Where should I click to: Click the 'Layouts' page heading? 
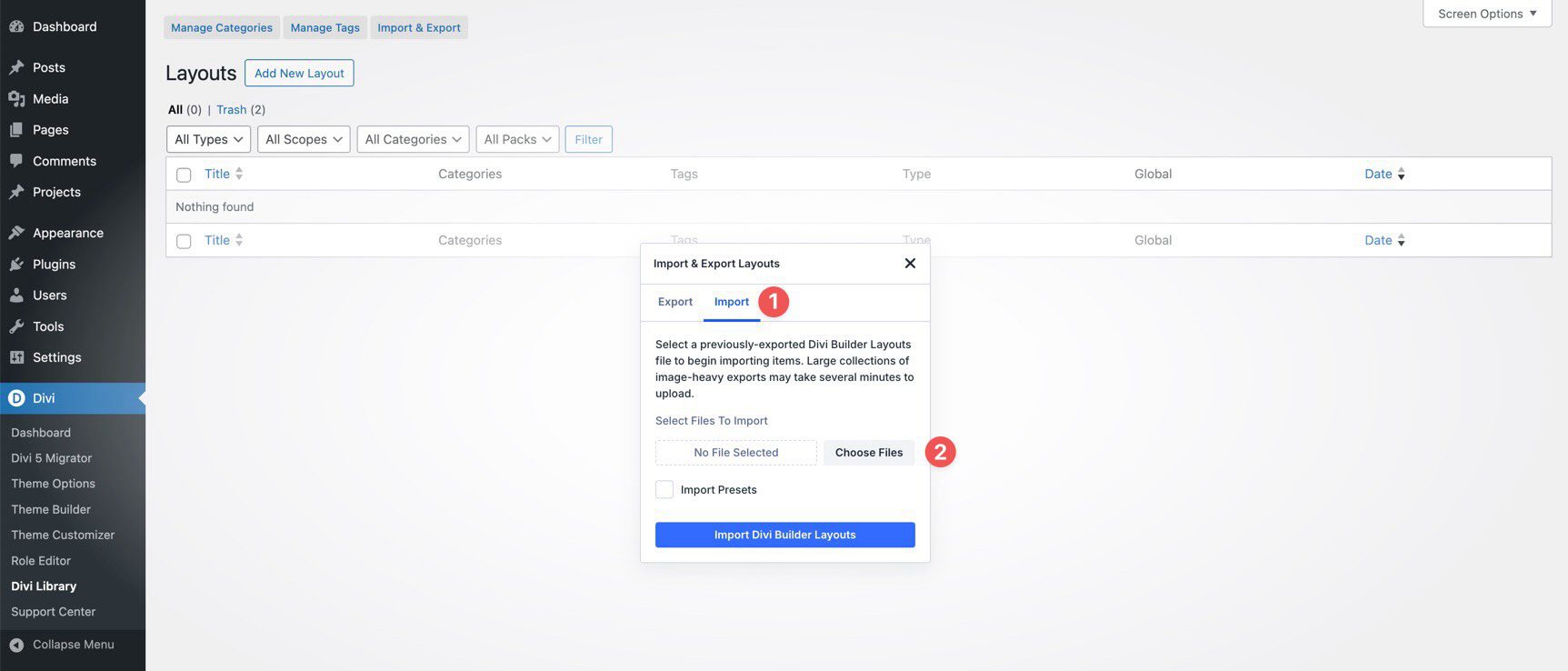(201, 73)
